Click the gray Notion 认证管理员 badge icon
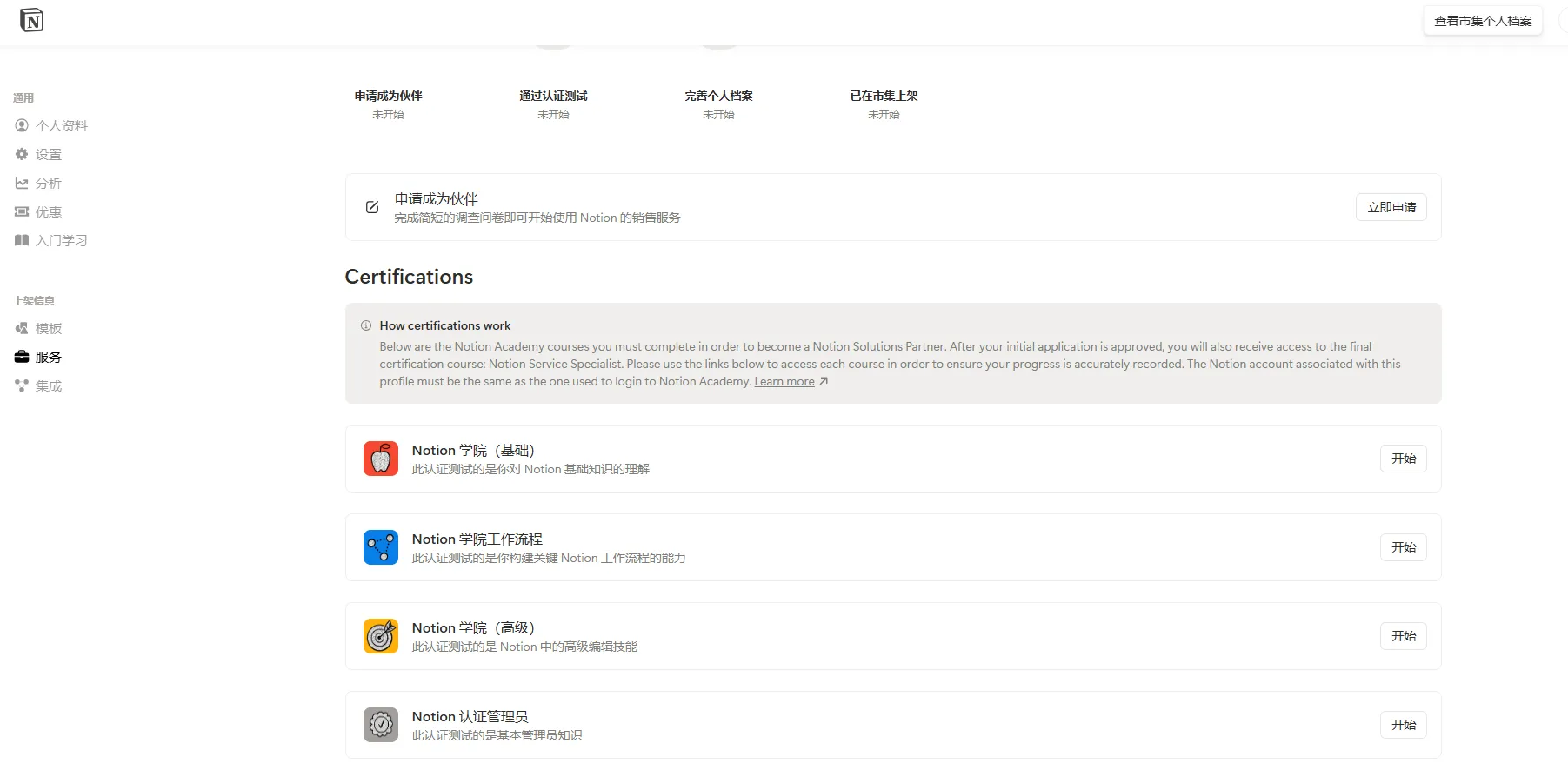The height and width of the screenshot is (784, 1568). point(381,725)
